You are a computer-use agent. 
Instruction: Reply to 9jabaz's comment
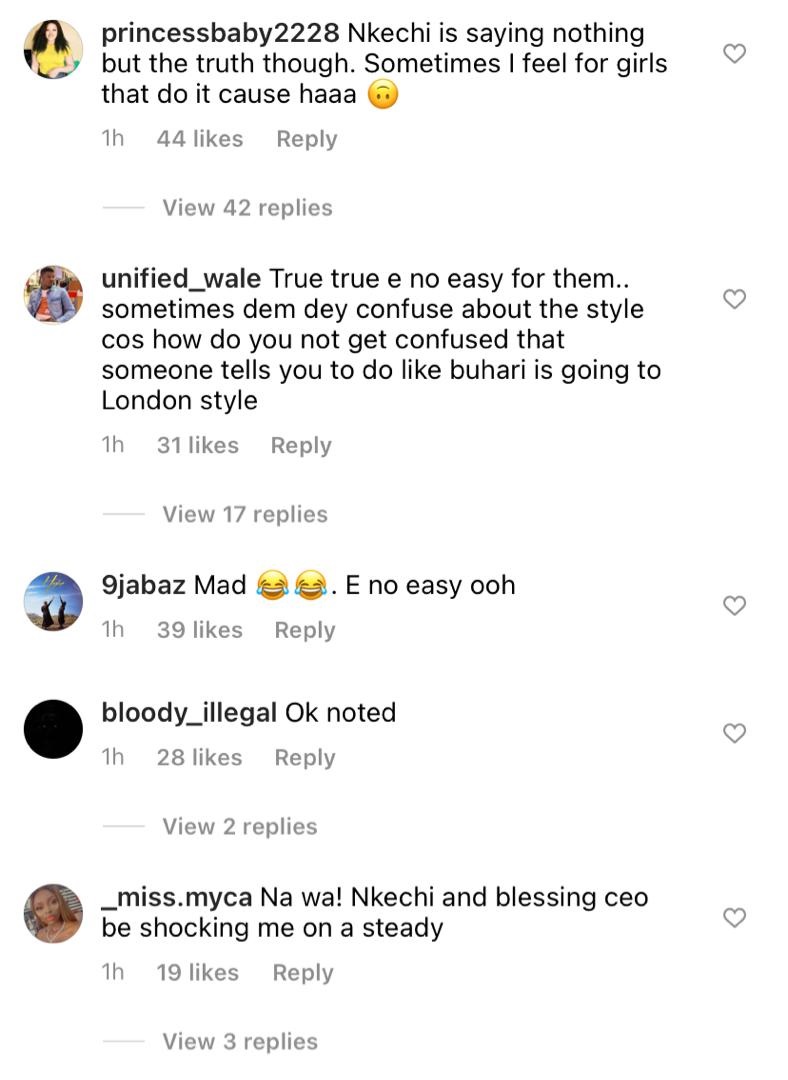305,630
